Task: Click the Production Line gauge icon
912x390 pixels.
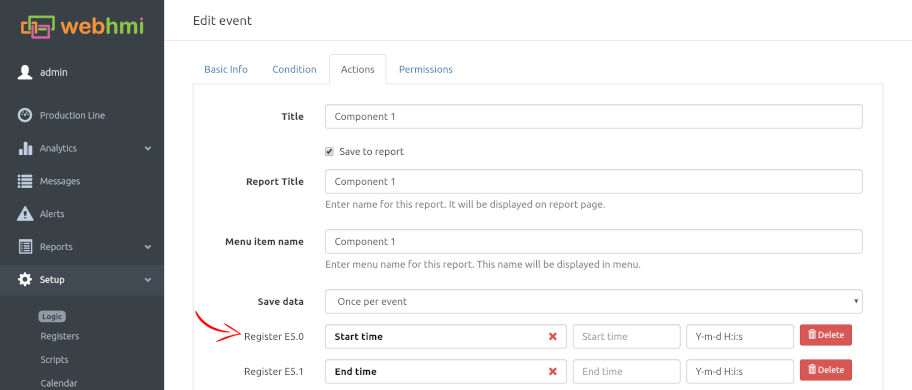Action: 25,115
